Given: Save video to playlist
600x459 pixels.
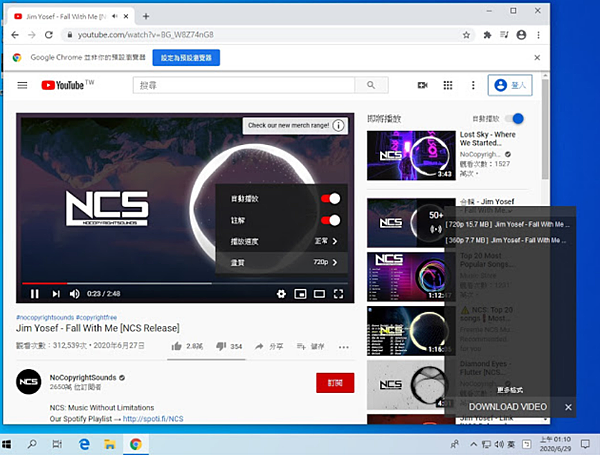Looking at the screenshot, I should tap(310, 347).
